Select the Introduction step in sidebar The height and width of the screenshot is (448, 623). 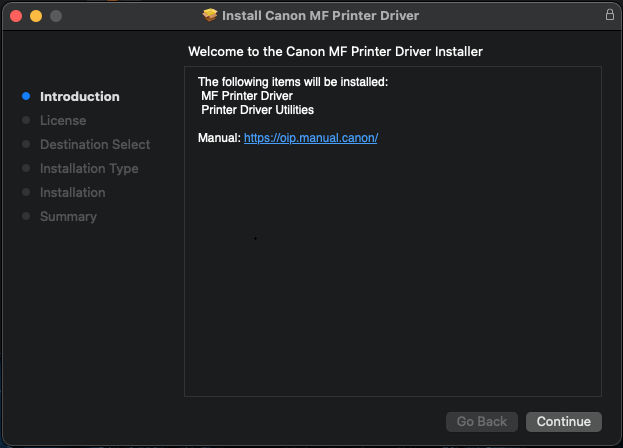click(x=79, y=97)
